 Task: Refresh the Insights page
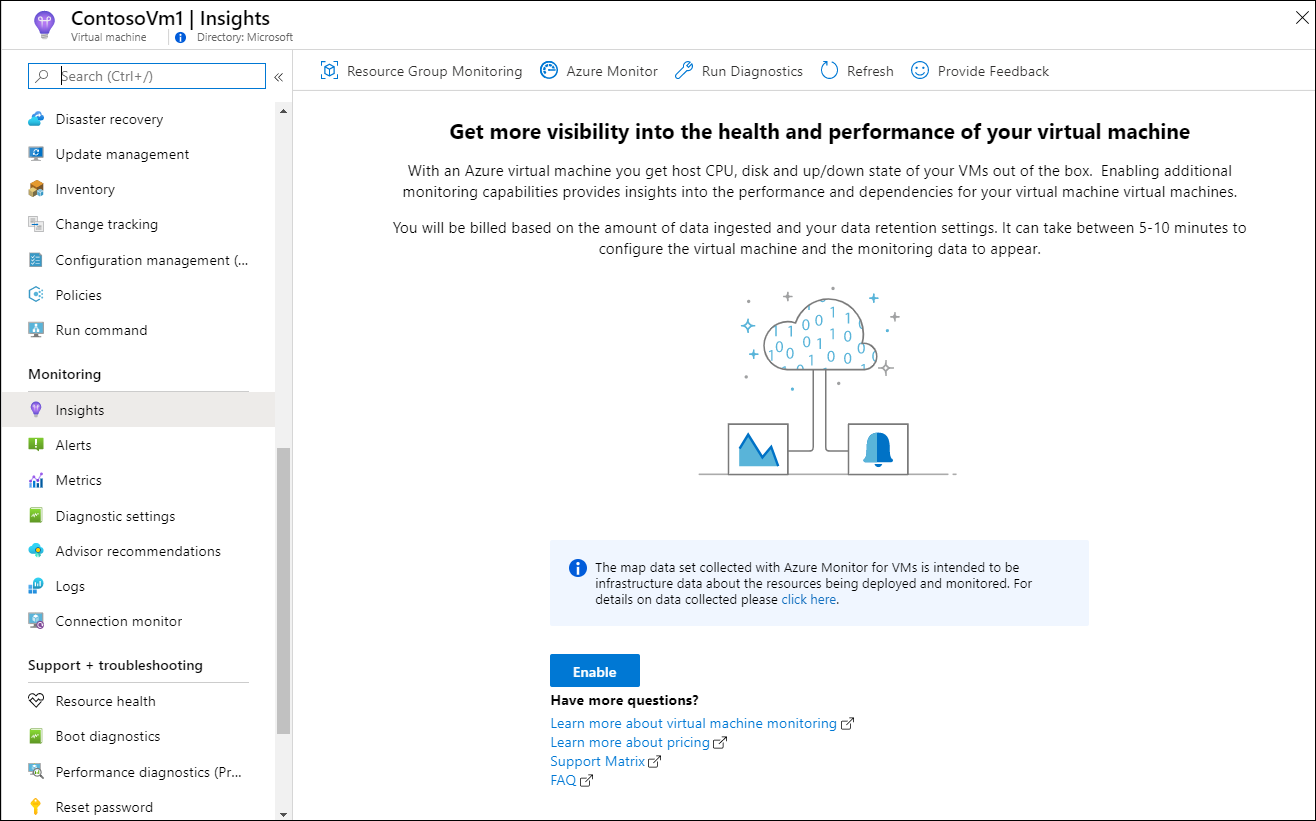pos(856,70)
